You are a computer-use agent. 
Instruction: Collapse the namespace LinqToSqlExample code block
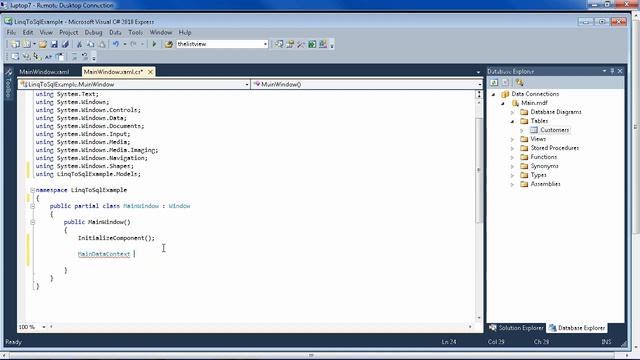tap(32, 190)
